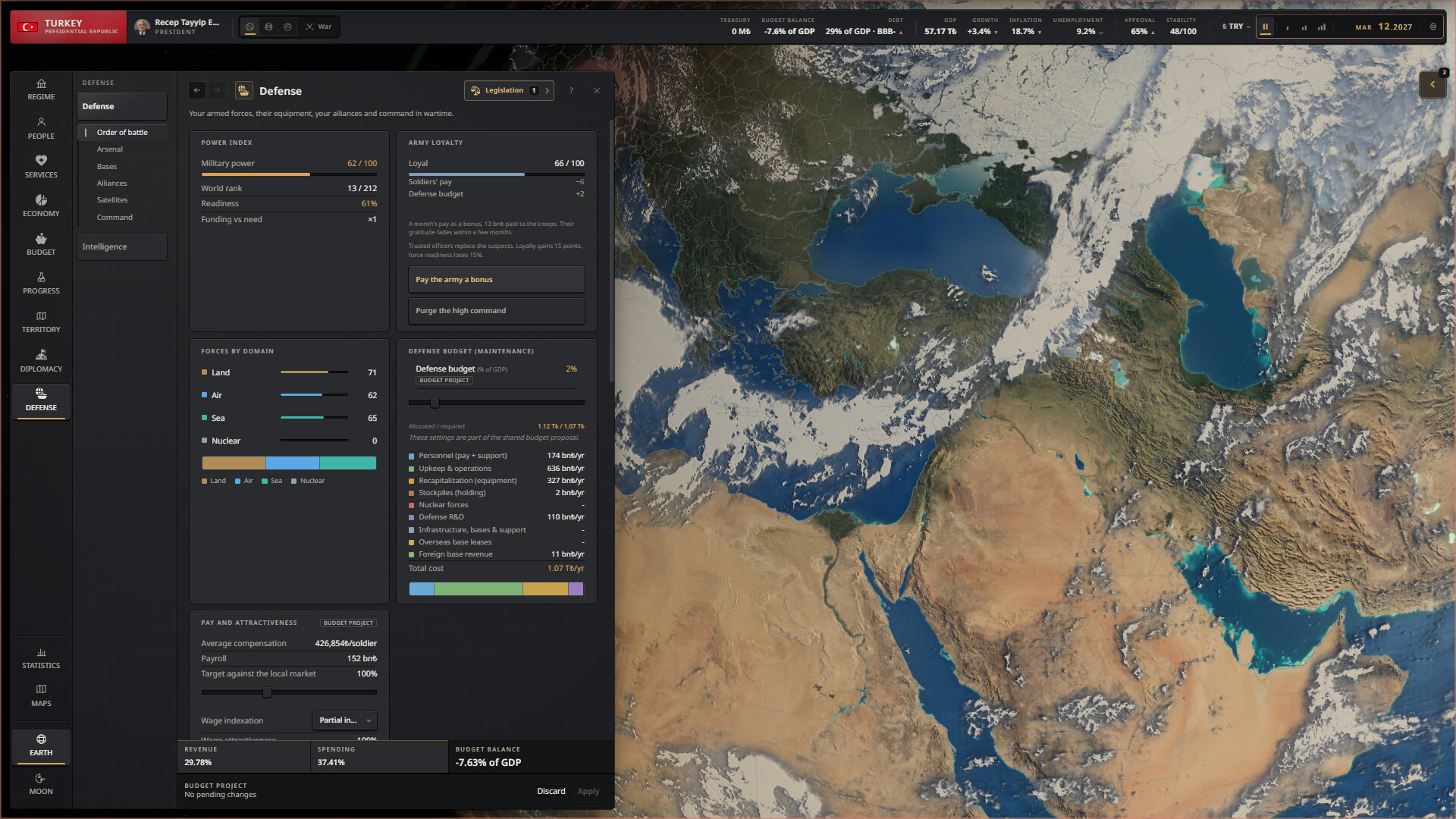Close the Defense panel
Screen dimensions: 1456x819
[x=597, y=90]
